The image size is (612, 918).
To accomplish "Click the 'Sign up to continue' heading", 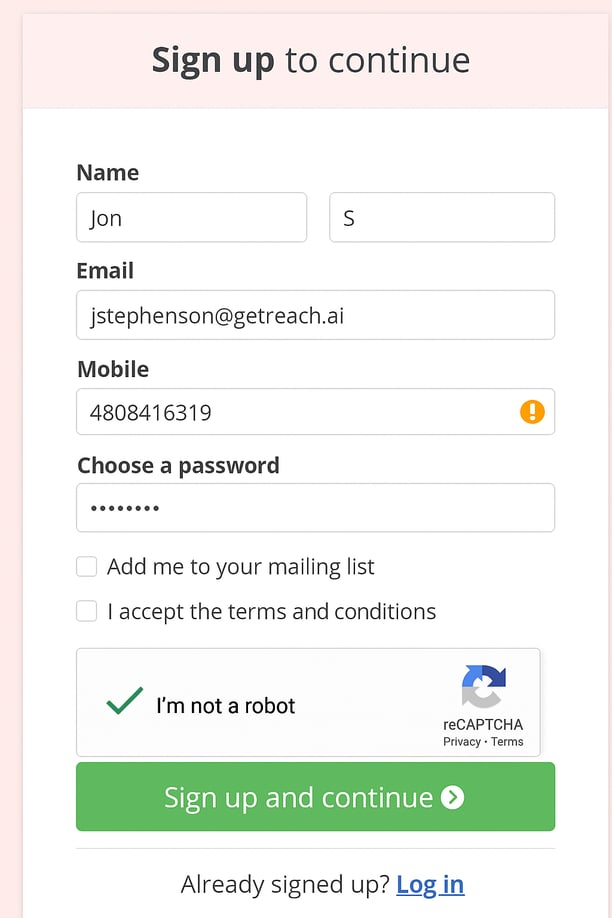I will 311,61.
